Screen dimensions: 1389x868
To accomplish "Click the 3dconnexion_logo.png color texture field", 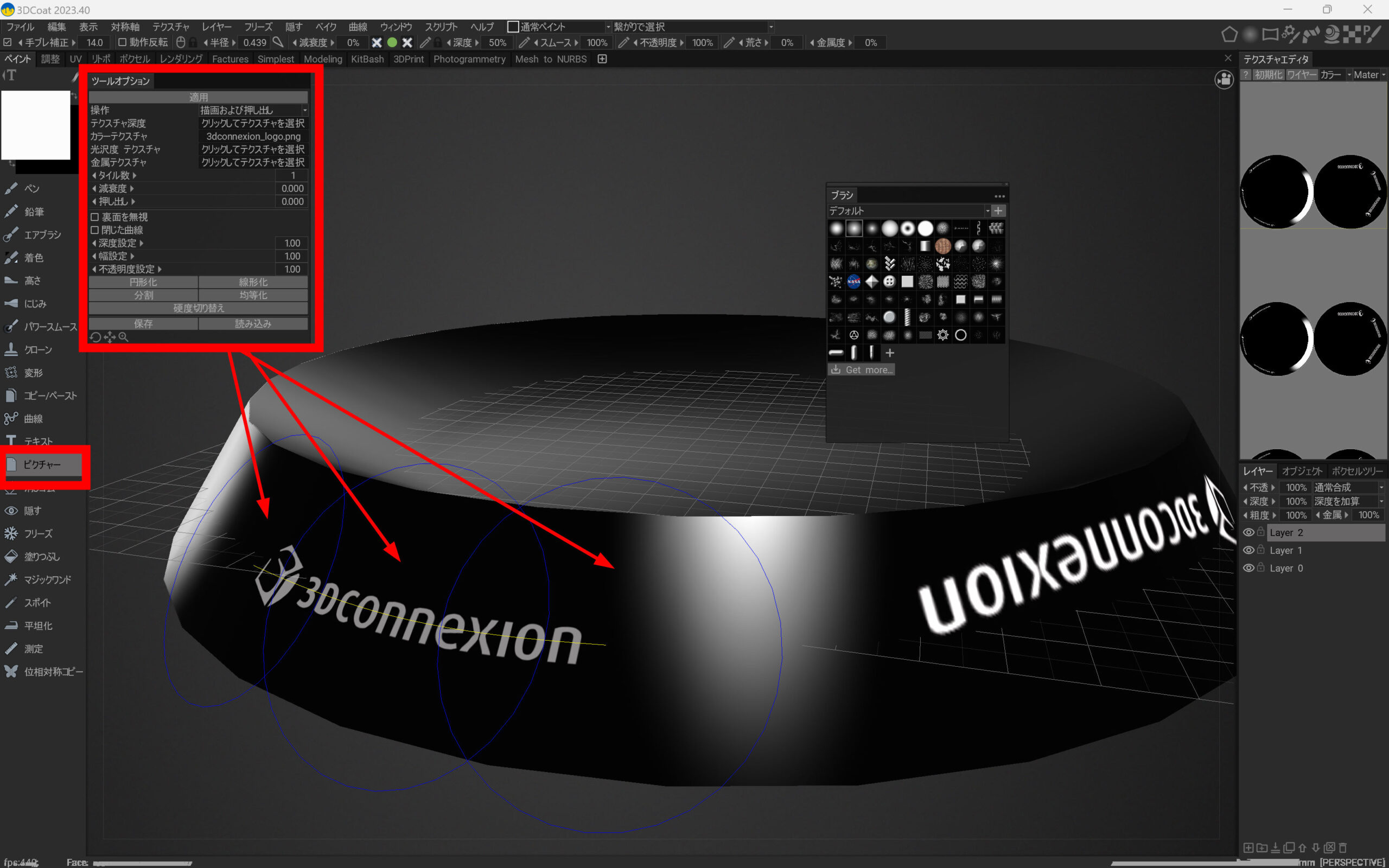I will pos(253,136).
